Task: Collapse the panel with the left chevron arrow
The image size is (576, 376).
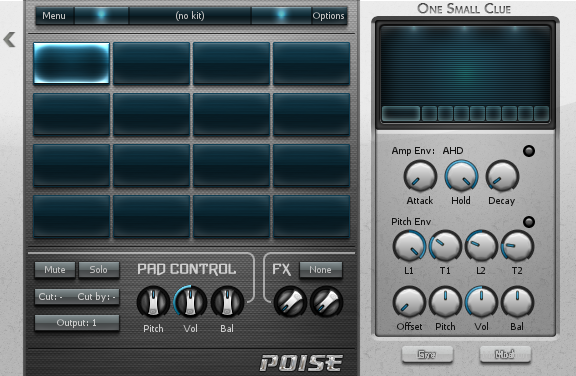Action: pos(10,39)
